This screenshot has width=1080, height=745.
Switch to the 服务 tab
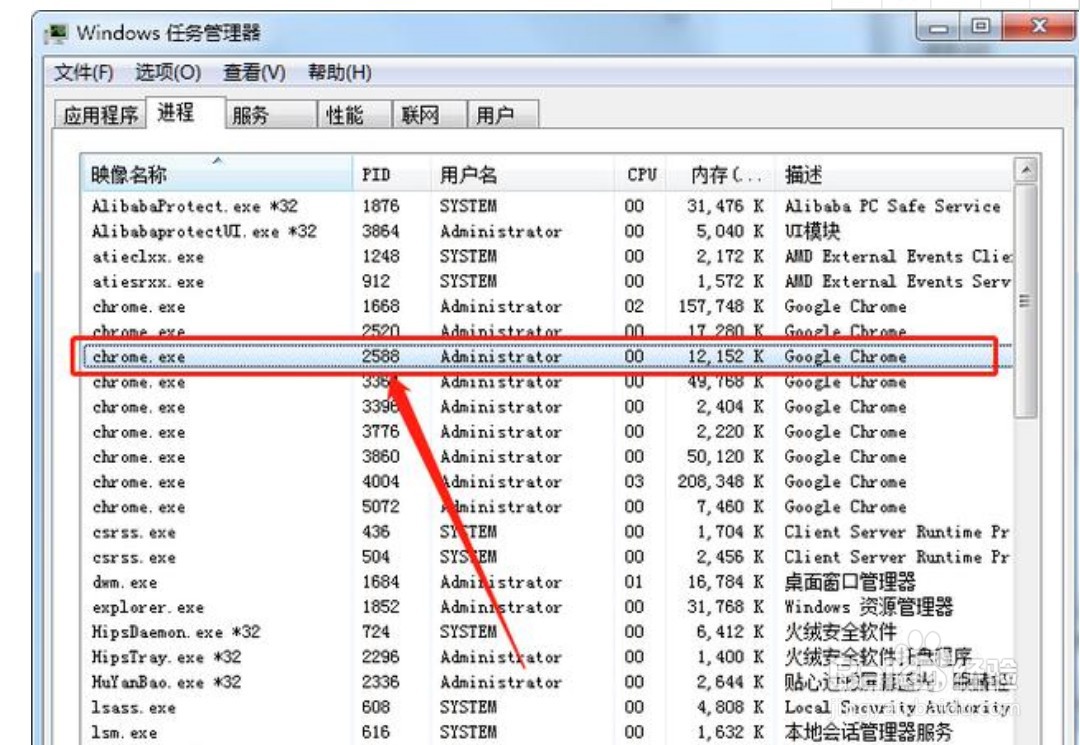tap(271, 115)
